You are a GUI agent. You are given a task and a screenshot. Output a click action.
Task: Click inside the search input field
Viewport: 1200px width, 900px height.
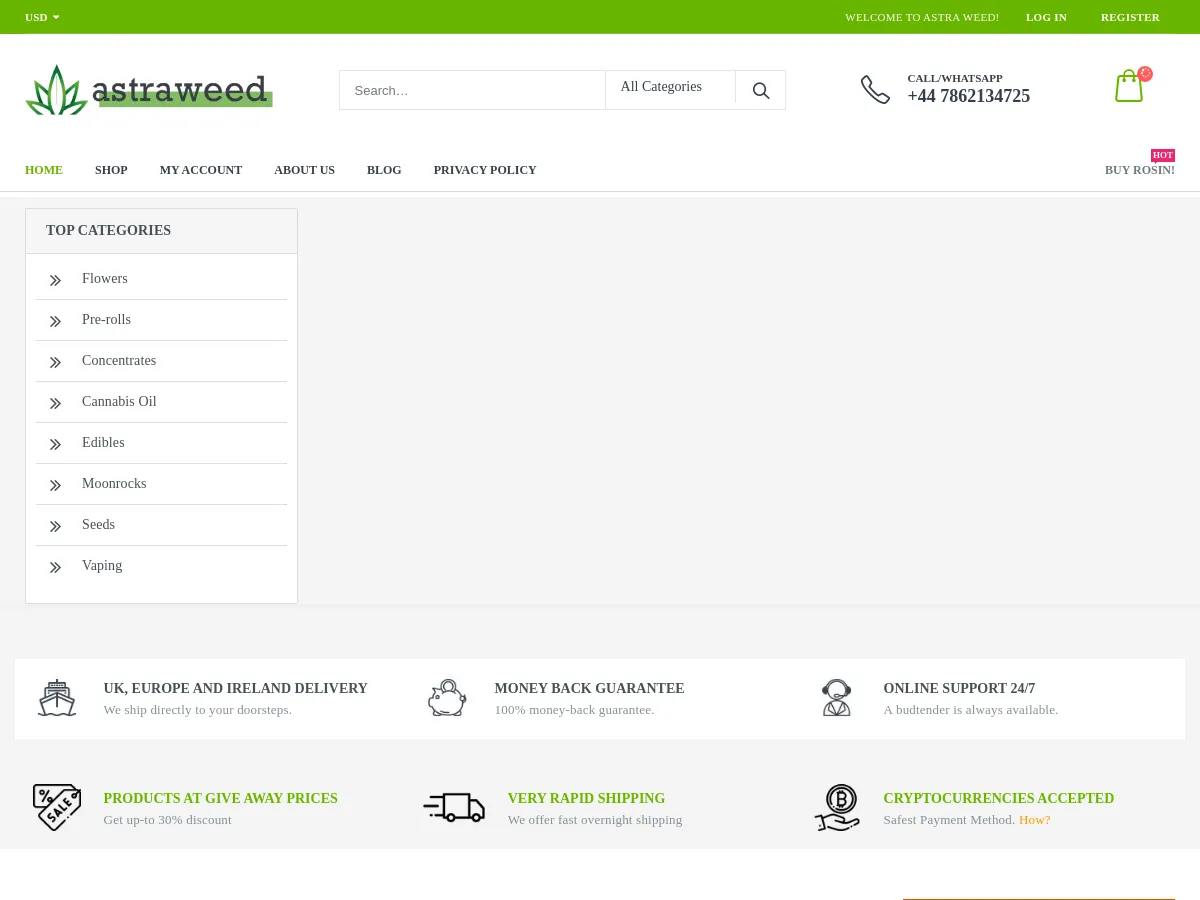470,90
